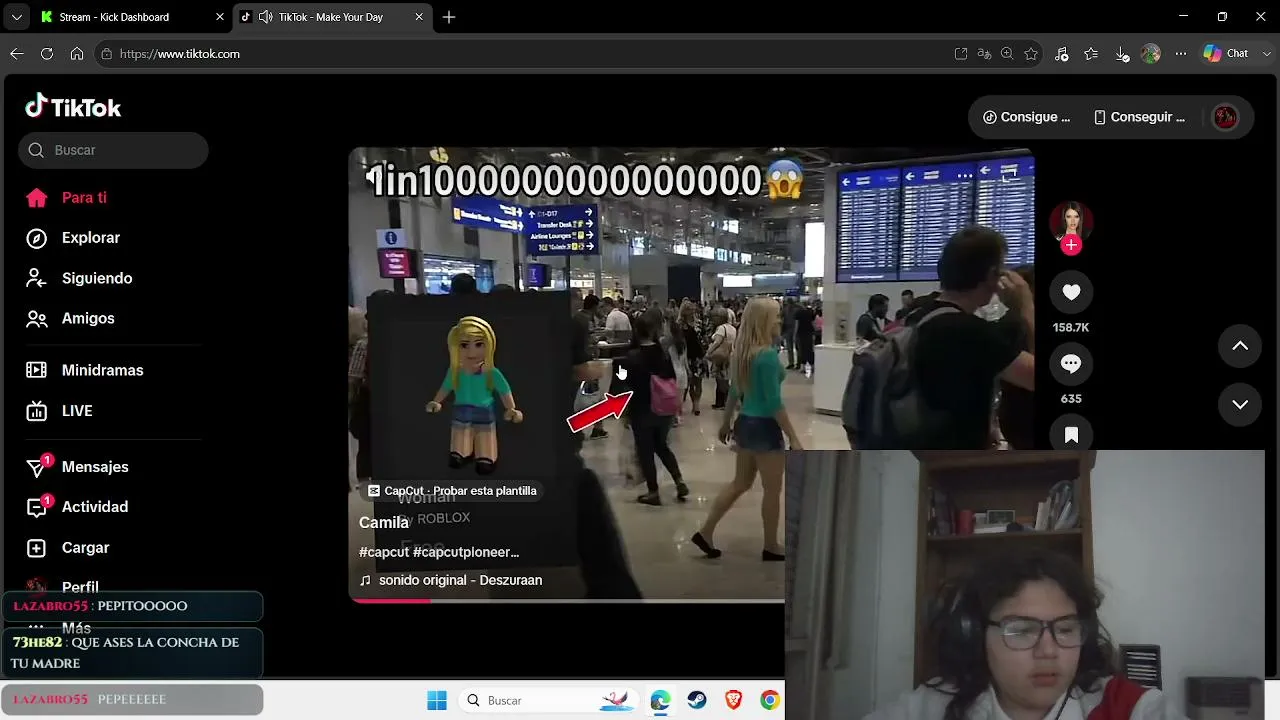Open sonido original - Deszuraan sound

point(451,580)
